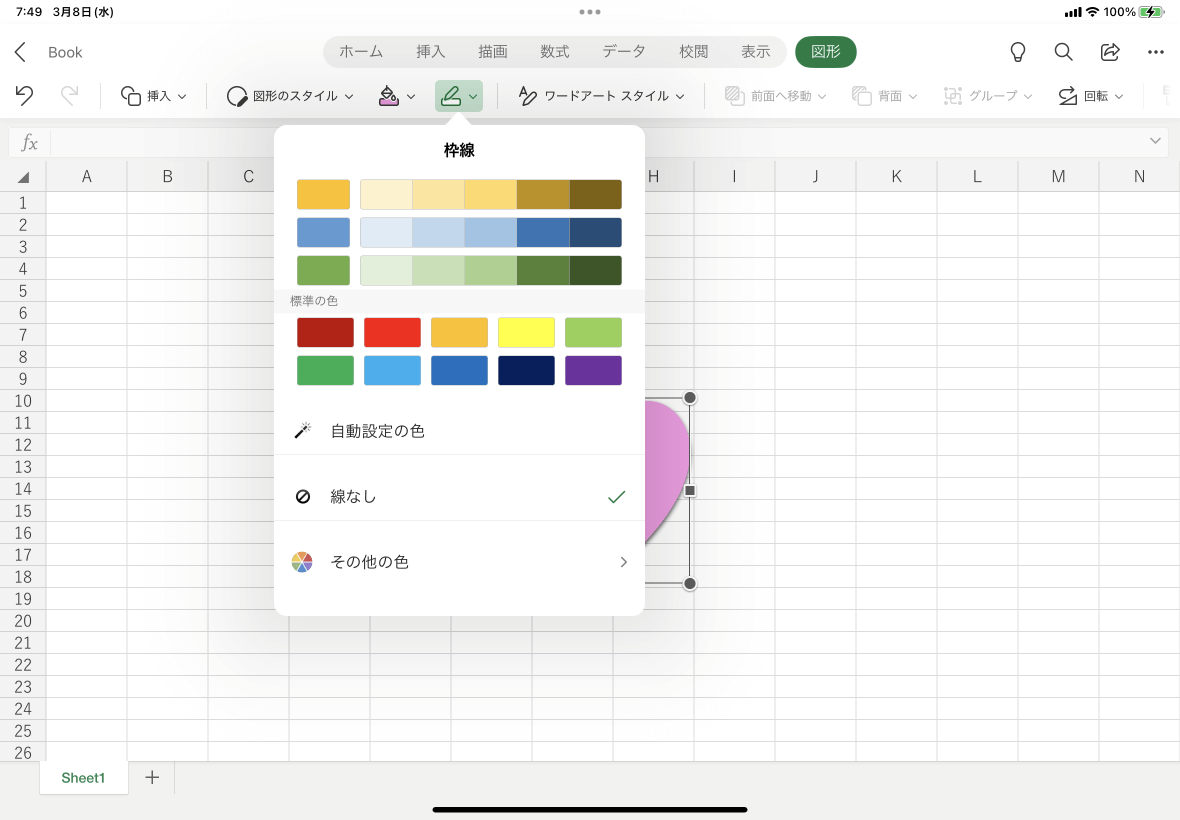Pick the main green theme color swatch
Image resolution: width=1180 pixels, height=820 pixels.
(324, 270)
